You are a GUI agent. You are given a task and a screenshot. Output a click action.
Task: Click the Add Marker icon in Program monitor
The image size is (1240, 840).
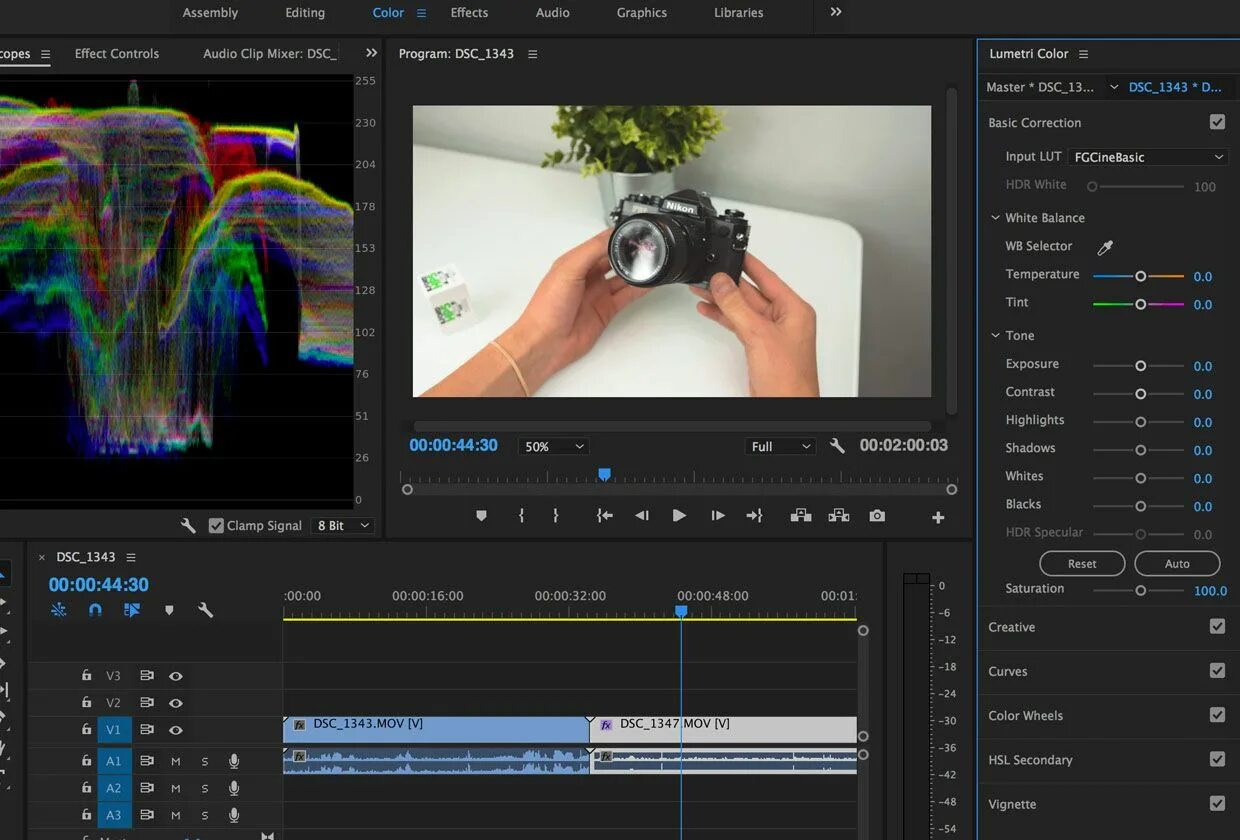click(481, 516)
